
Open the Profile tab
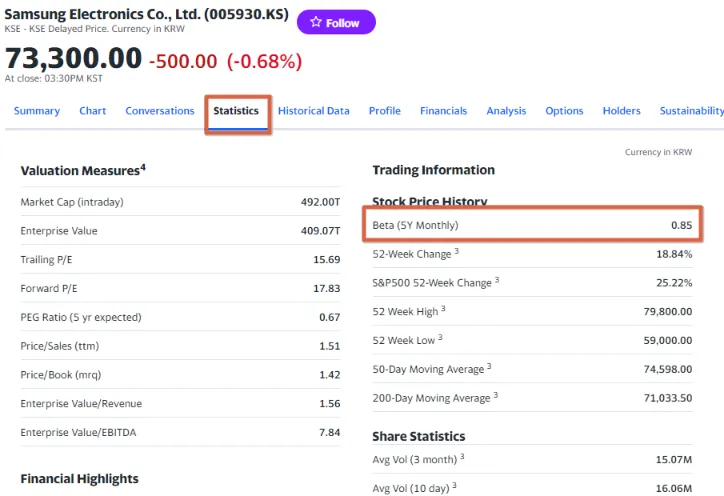(385, 111)
